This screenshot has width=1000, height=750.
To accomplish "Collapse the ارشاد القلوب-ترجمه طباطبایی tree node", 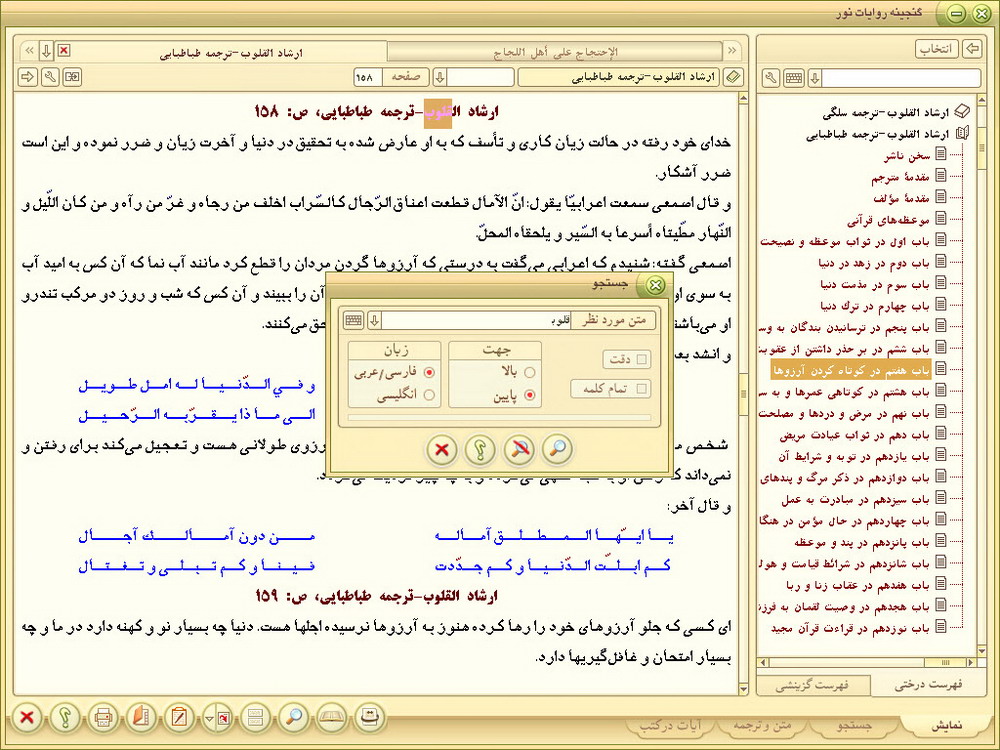I will (962, 134).
